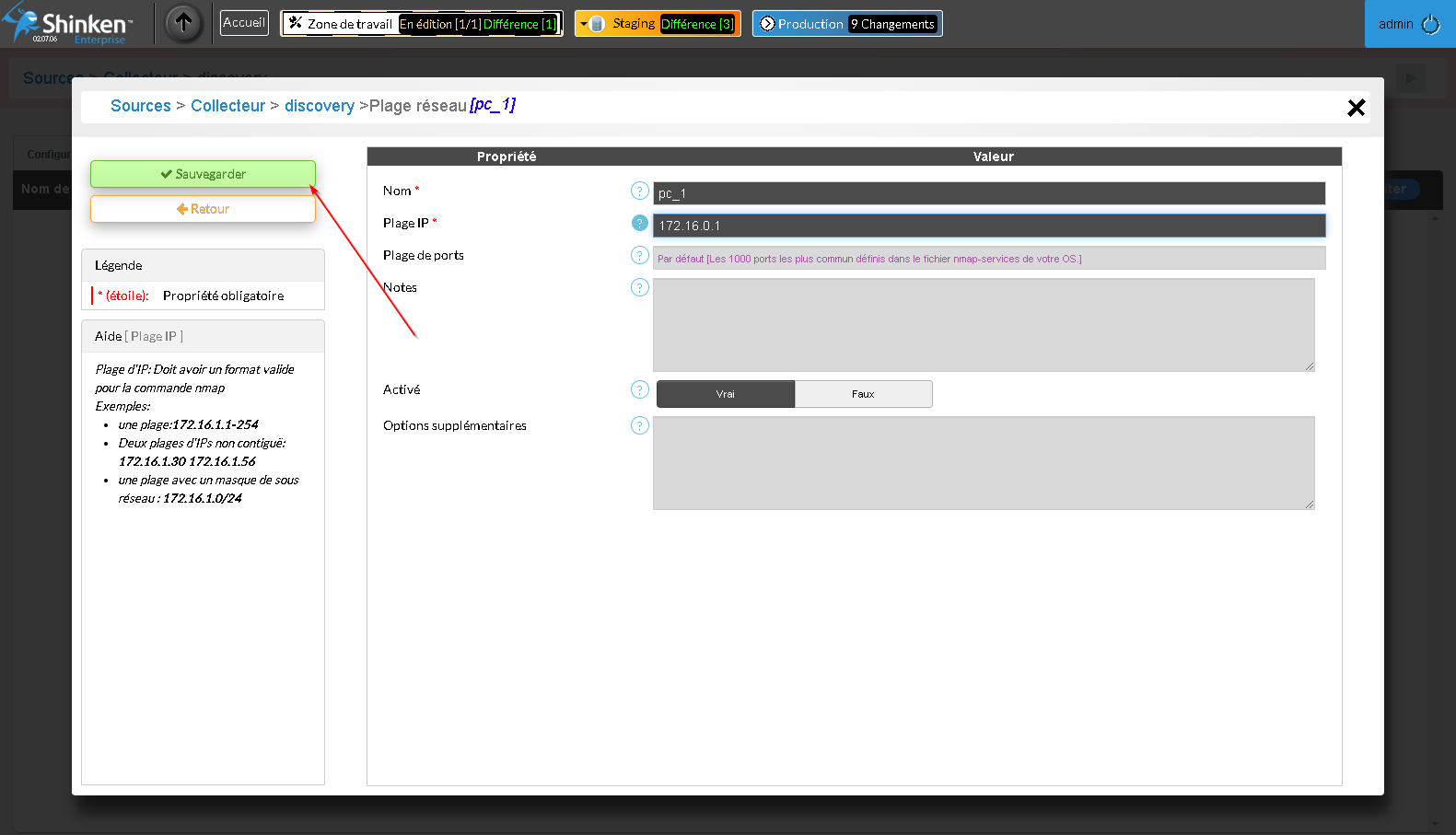Click admin power logout icon
Screen dimensions: 1456x835
pyautogui.click(x=1430, y=25)
